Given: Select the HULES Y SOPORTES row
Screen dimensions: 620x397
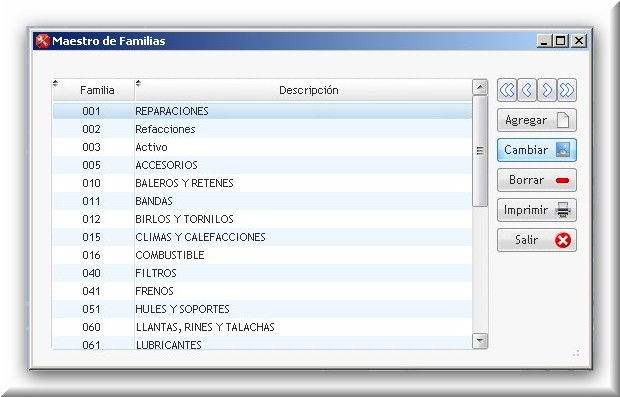Looking at the screenshot, I should 262,309.
